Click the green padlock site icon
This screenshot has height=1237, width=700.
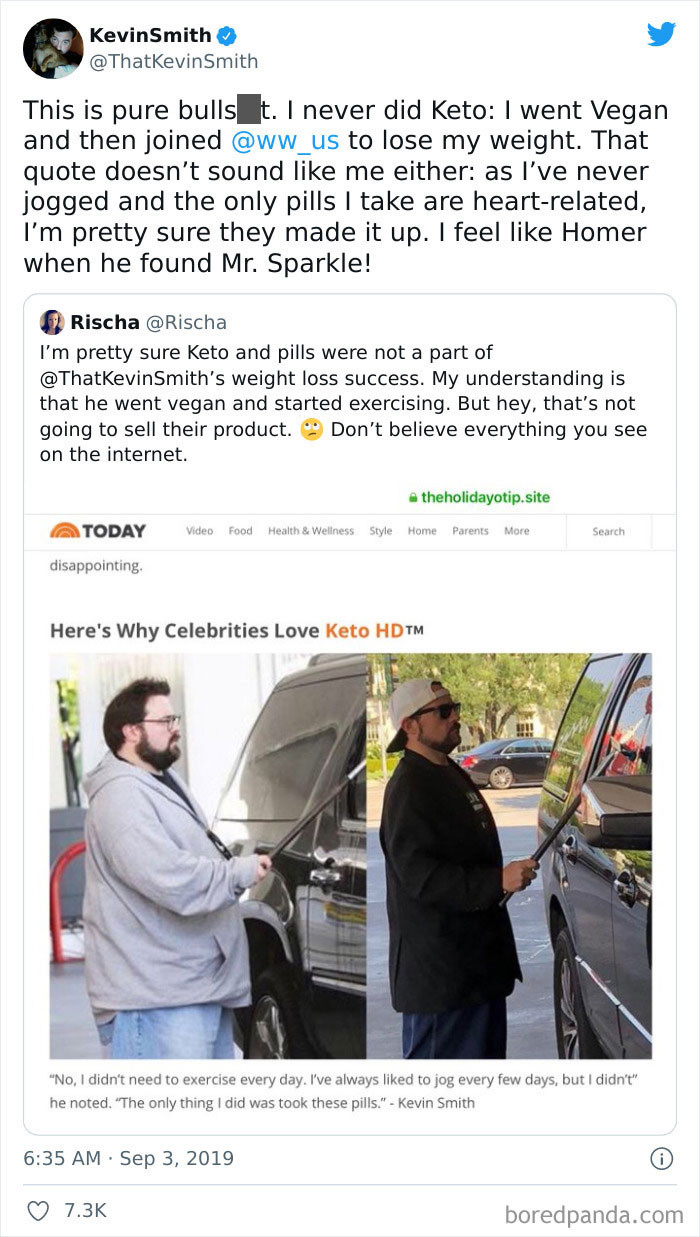412,497
